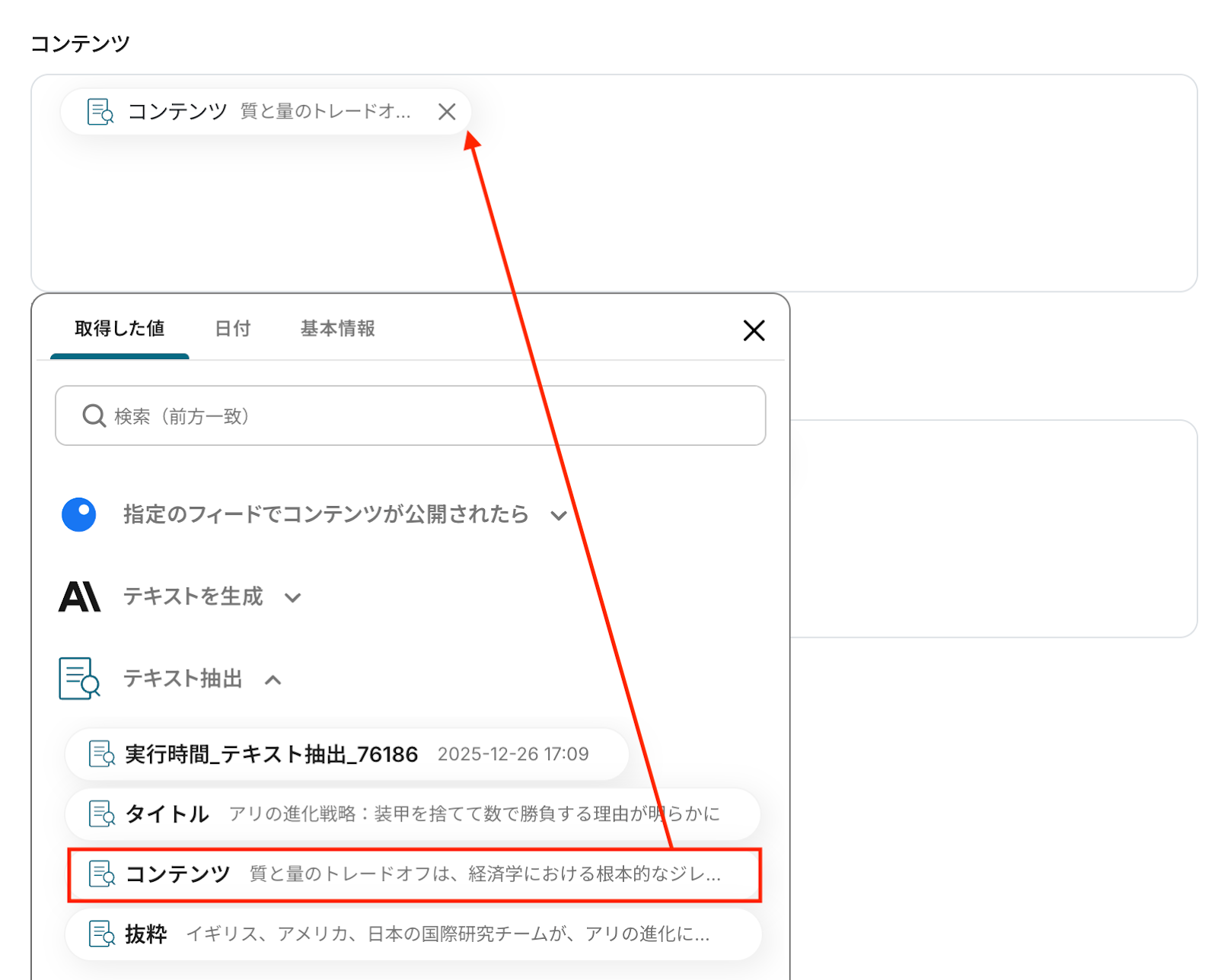Click the イギリス、アメリカ excerpt preview text
The image size is (1218, 980).
448,934
